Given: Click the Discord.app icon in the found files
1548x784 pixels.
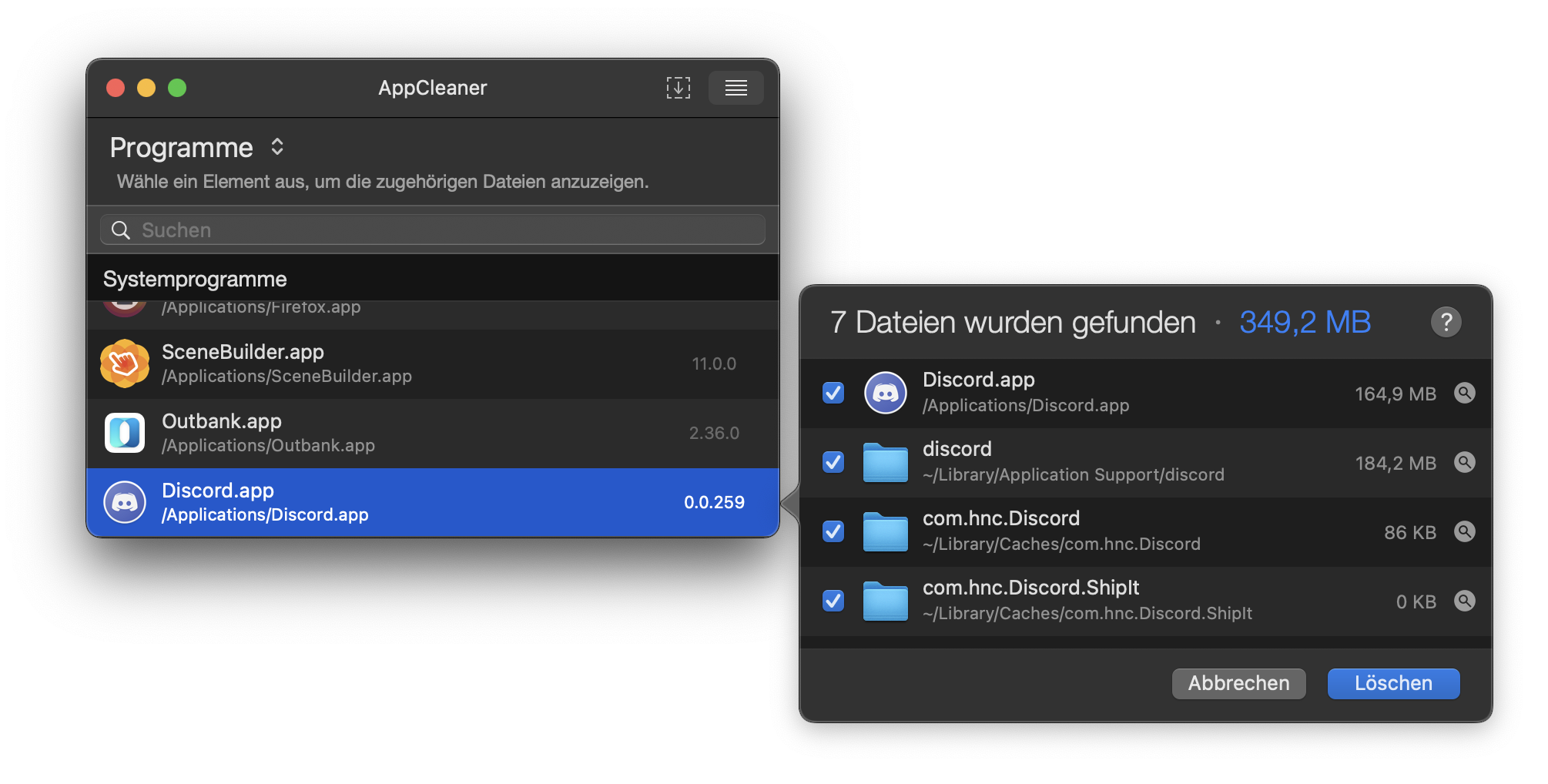Looking at the screenshot, I should click(x=886, y=393).
